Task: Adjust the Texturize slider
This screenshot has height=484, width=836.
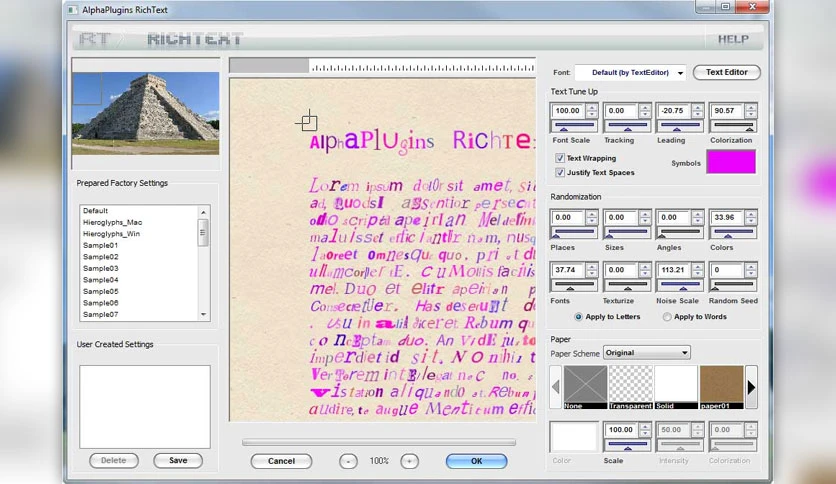Action: (x=627, y=285)
